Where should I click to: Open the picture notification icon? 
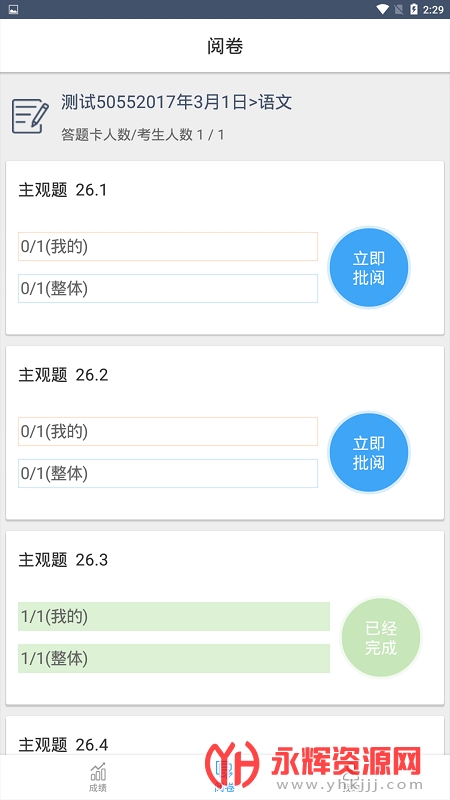click(13, 9)
